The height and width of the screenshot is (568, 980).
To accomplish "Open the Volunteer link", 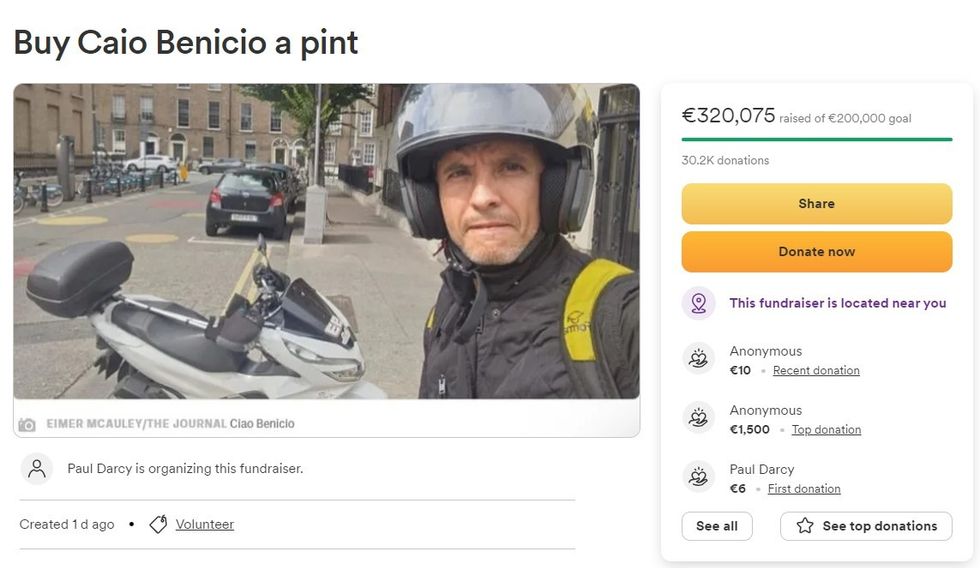I will tap(205, 524).
